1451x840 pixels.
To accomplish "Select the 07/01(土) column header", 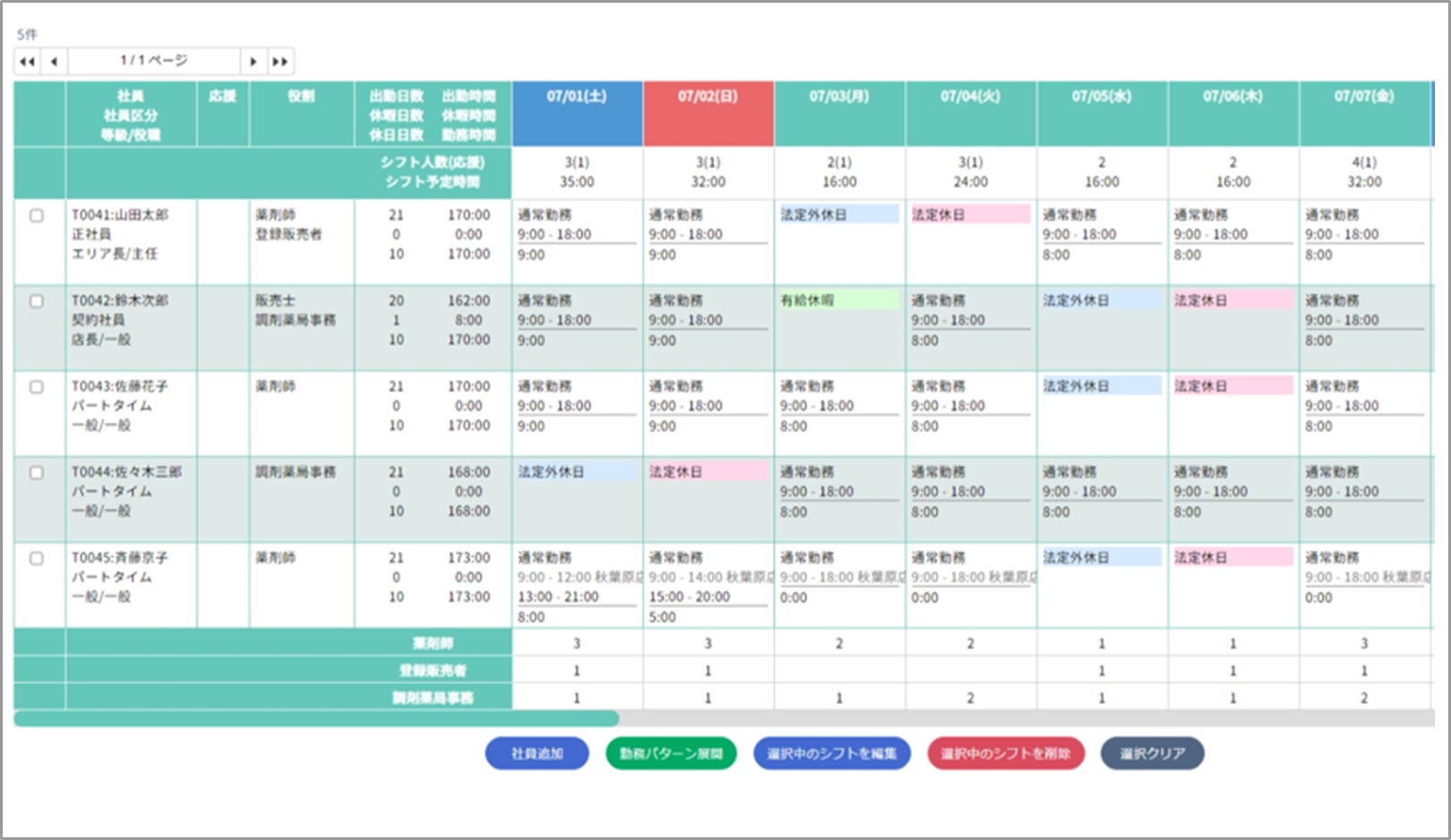I will (x=577, y=114).
